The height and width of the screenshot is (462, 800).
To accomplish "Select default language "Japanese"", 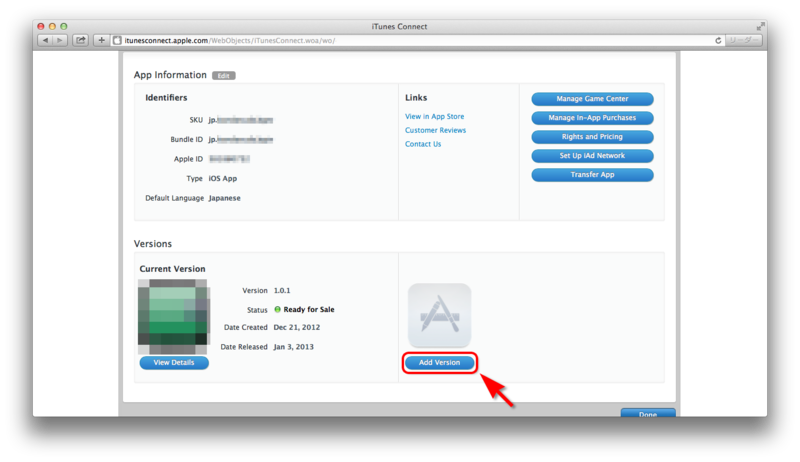I will [x=224, y=198].
